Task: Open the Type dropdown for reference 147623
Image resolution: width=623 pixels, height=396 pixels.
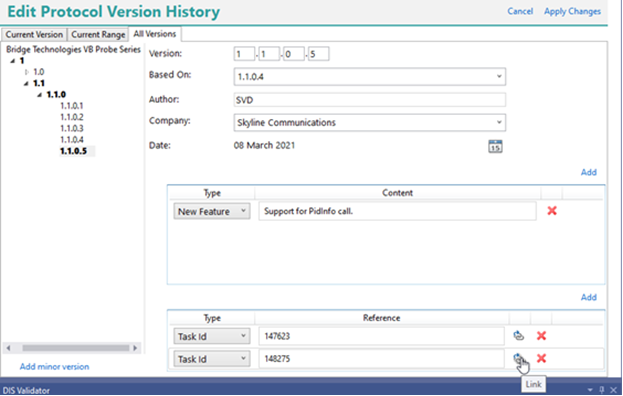Action: pyautogui.click(x=212, y=336)
